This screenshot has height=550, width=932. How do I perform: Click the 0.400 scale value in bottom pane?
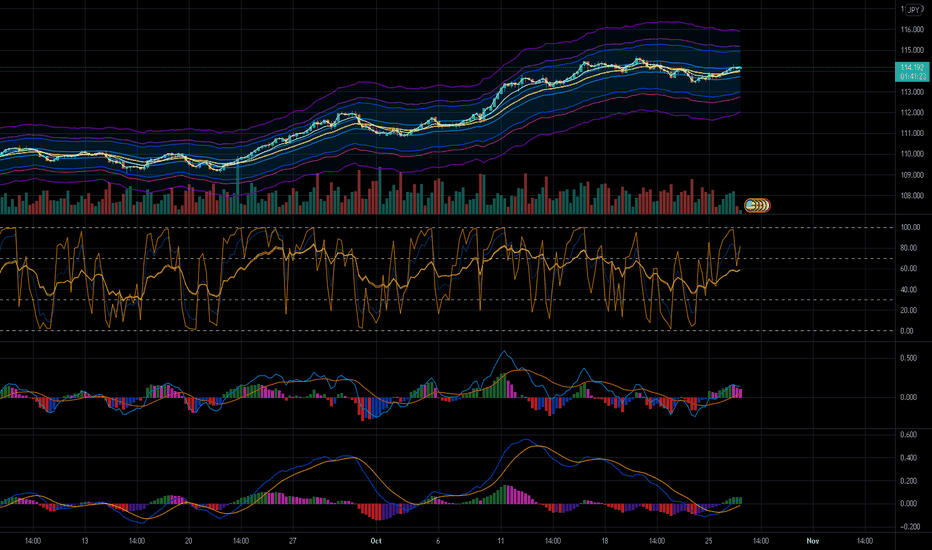(909, 458)
